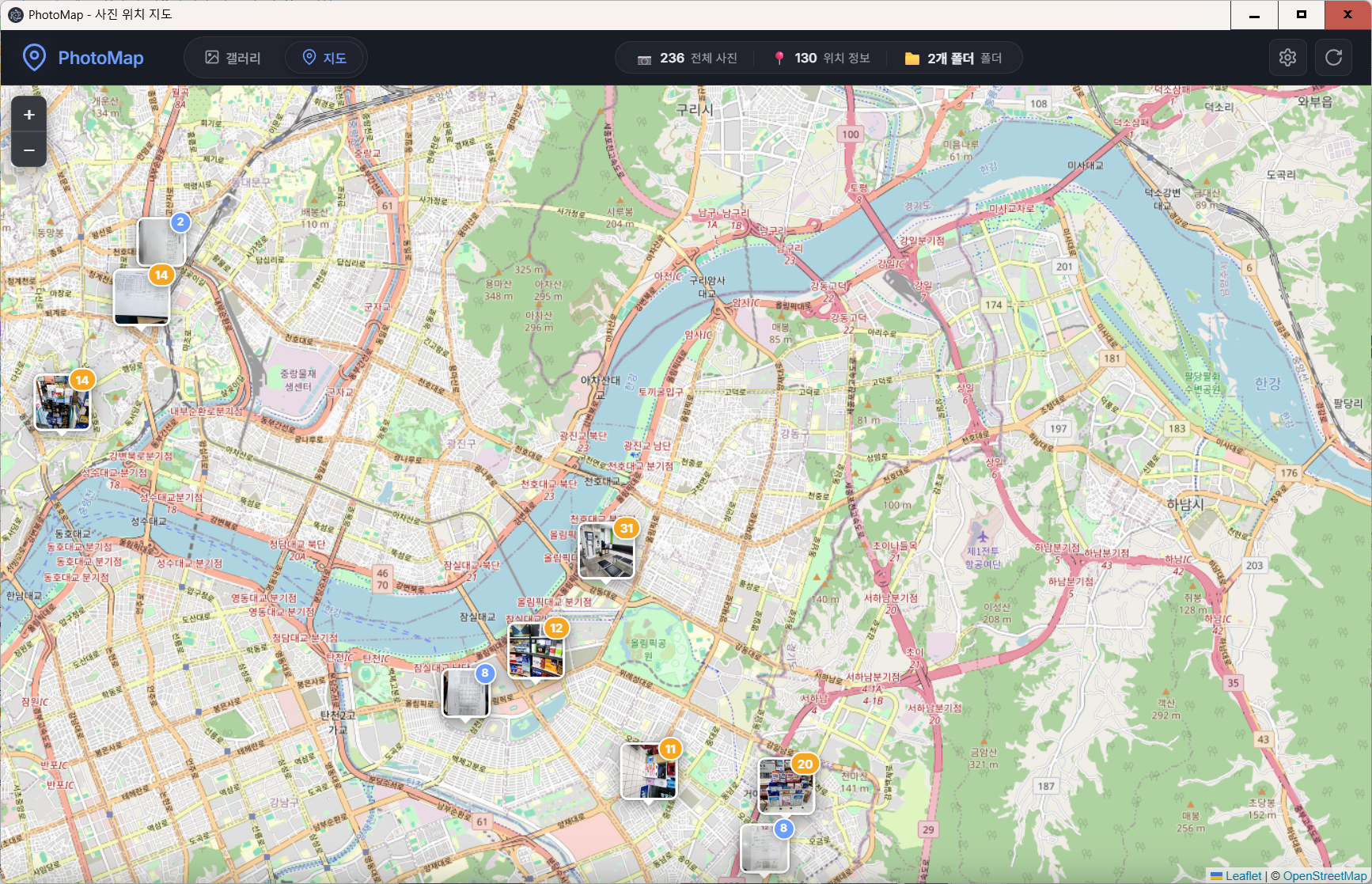Click the yellow folder icon in stats
The height and width of the screenshot is (884, 1372).
(912, 59)
